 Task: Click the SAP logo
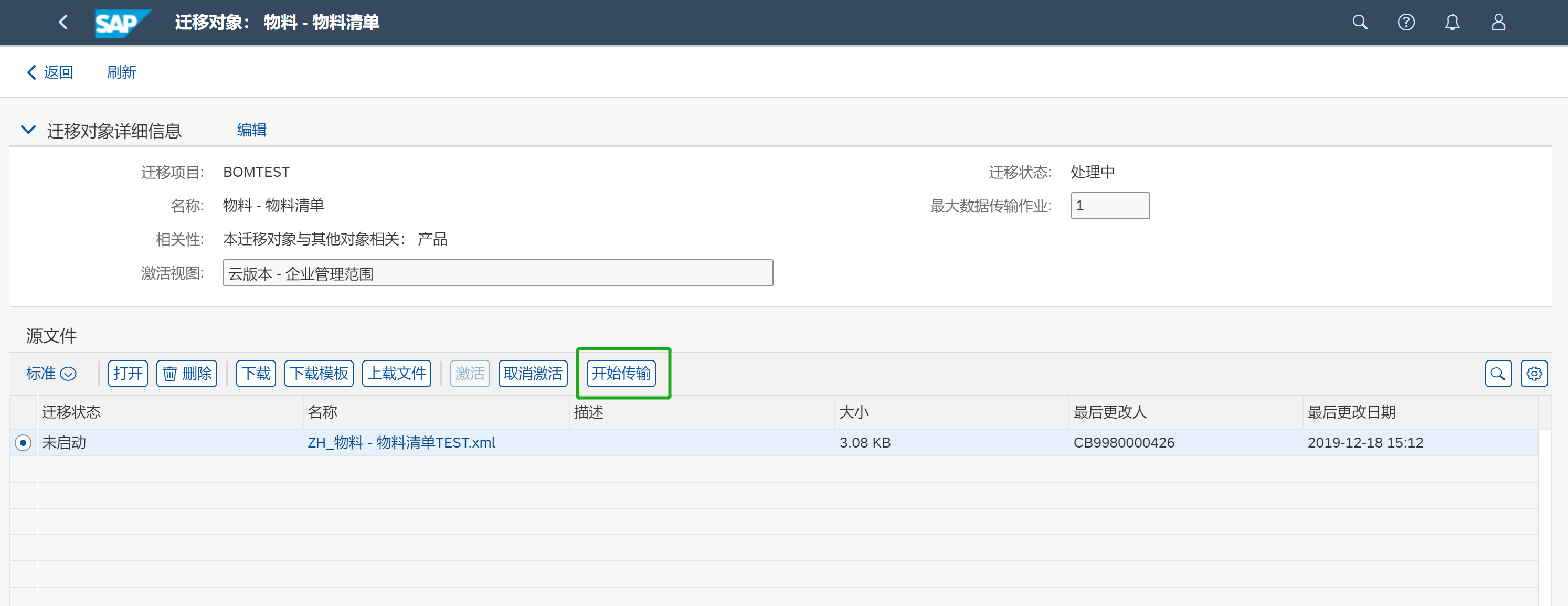[x=122, y=23]
